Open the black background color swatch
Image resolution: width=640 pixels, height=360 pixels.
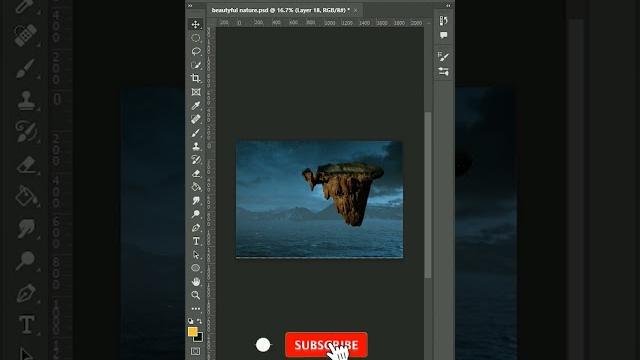tap(199, 338)
